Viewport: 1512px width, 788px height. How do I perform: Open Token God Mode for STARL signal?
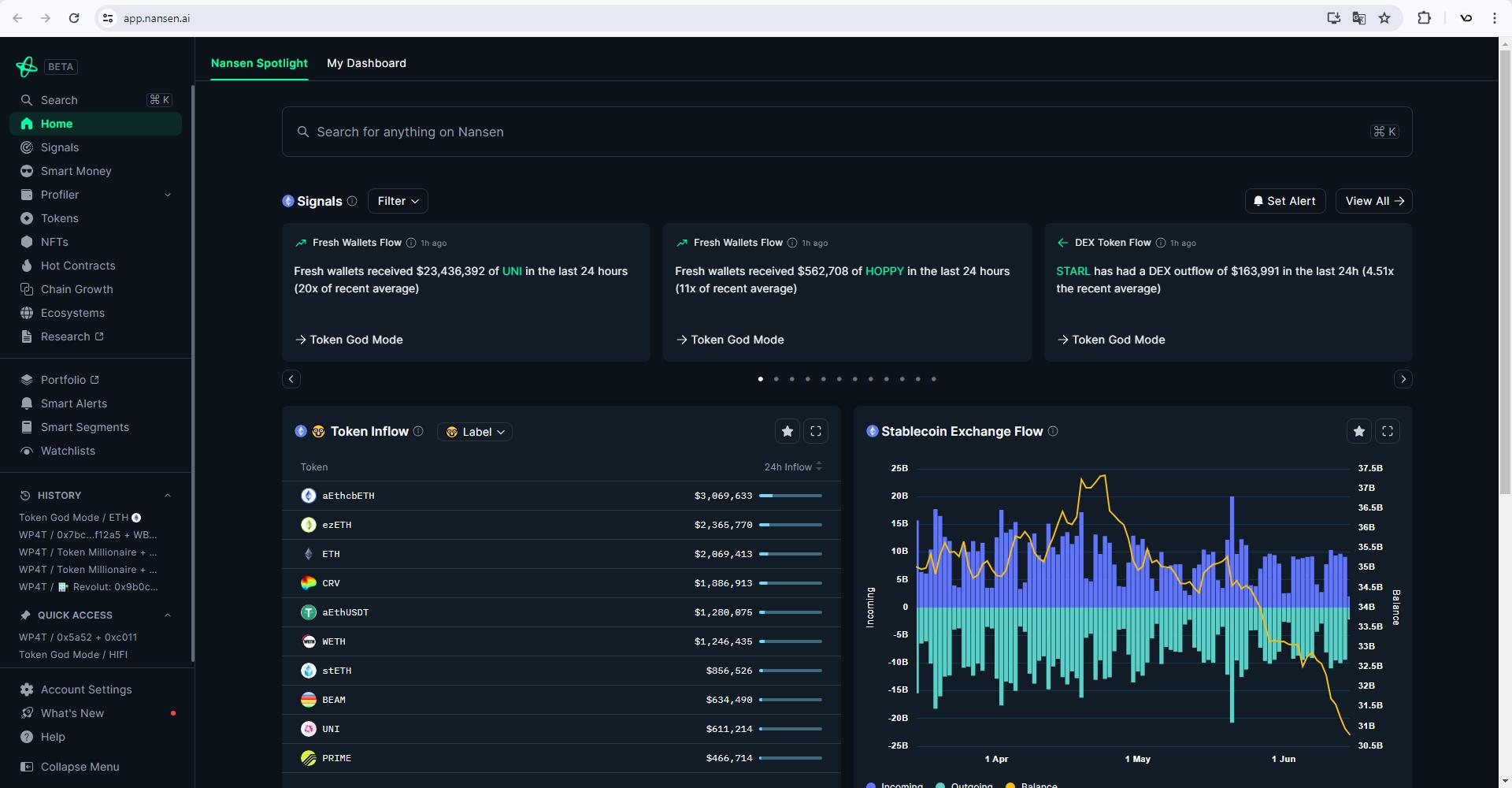point(1111,340)
